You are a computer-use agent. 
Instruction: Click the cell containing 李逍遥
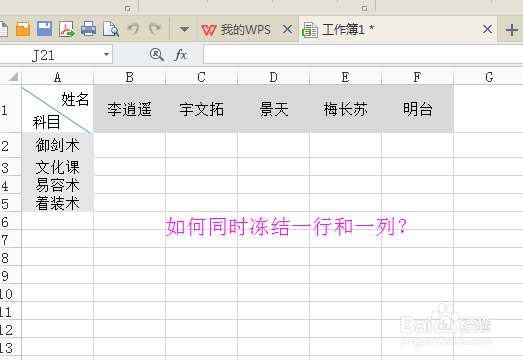click(x=129, y=109)
